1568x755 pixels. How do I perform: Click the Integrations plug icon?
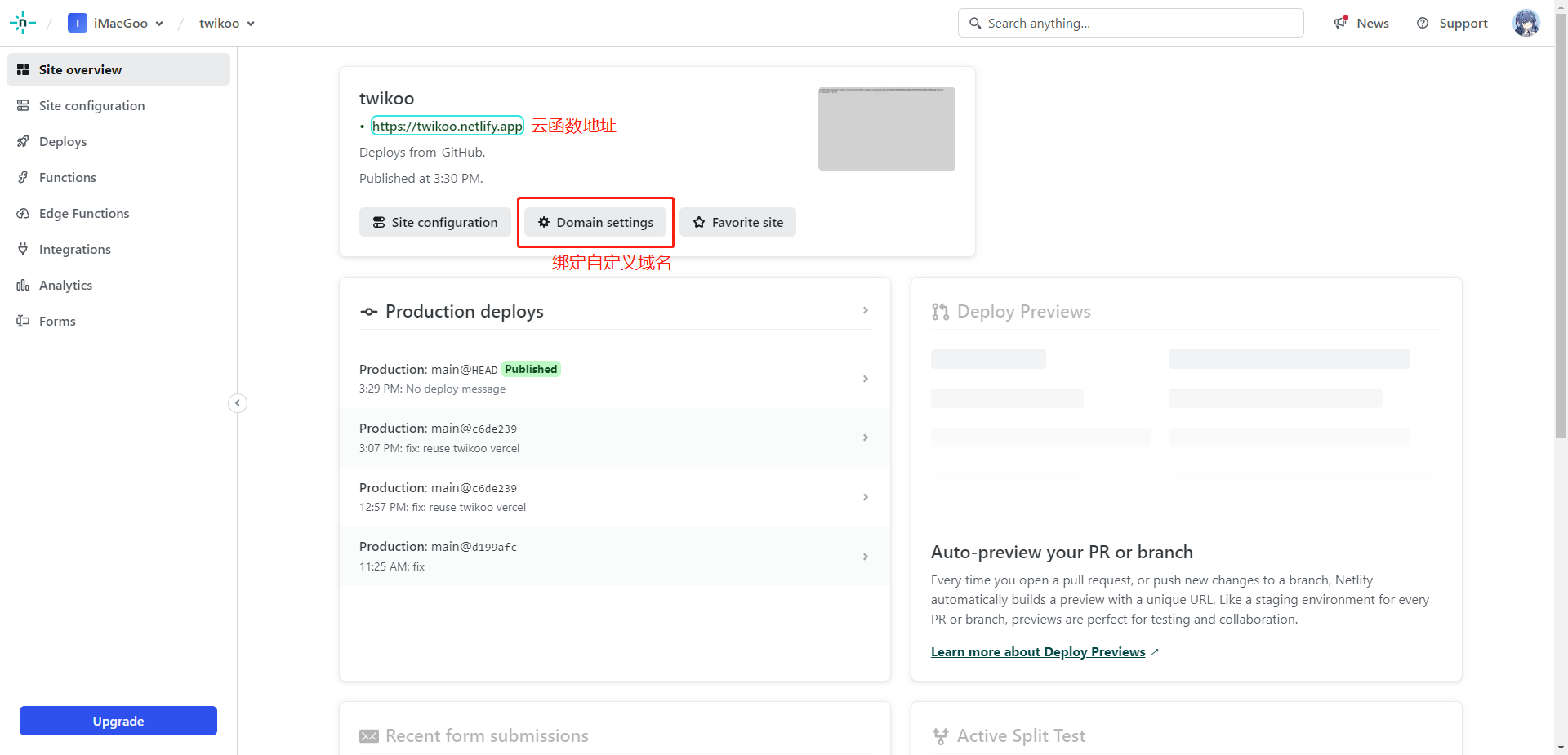pyautogui.click(x=23, y=250)
